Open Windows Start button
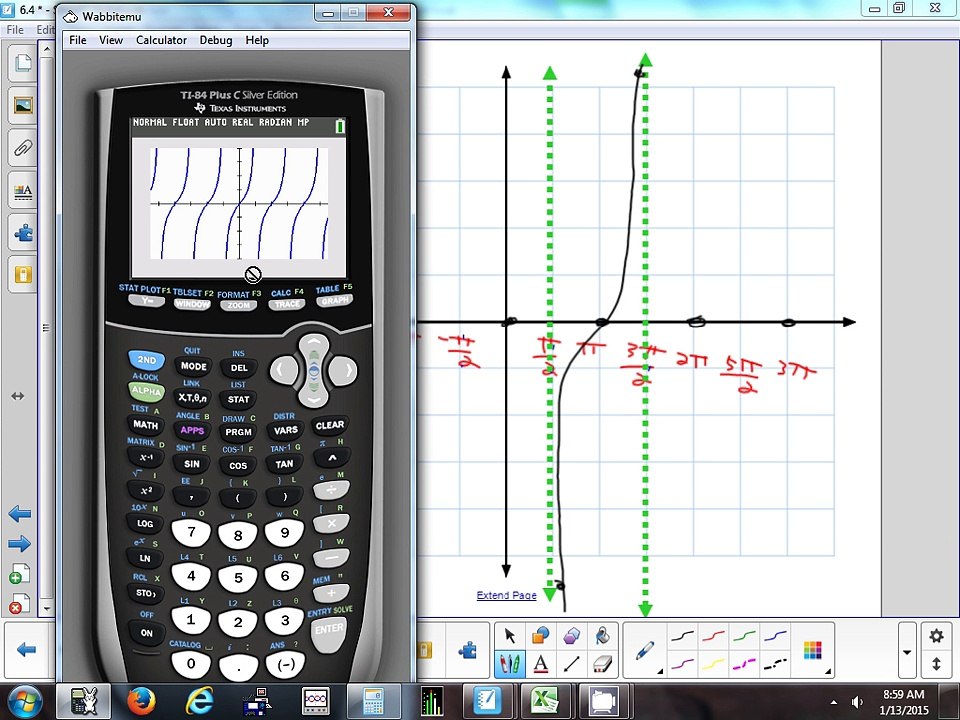The width and height of the screenshot is (960, 720). [x=23, y=702]
